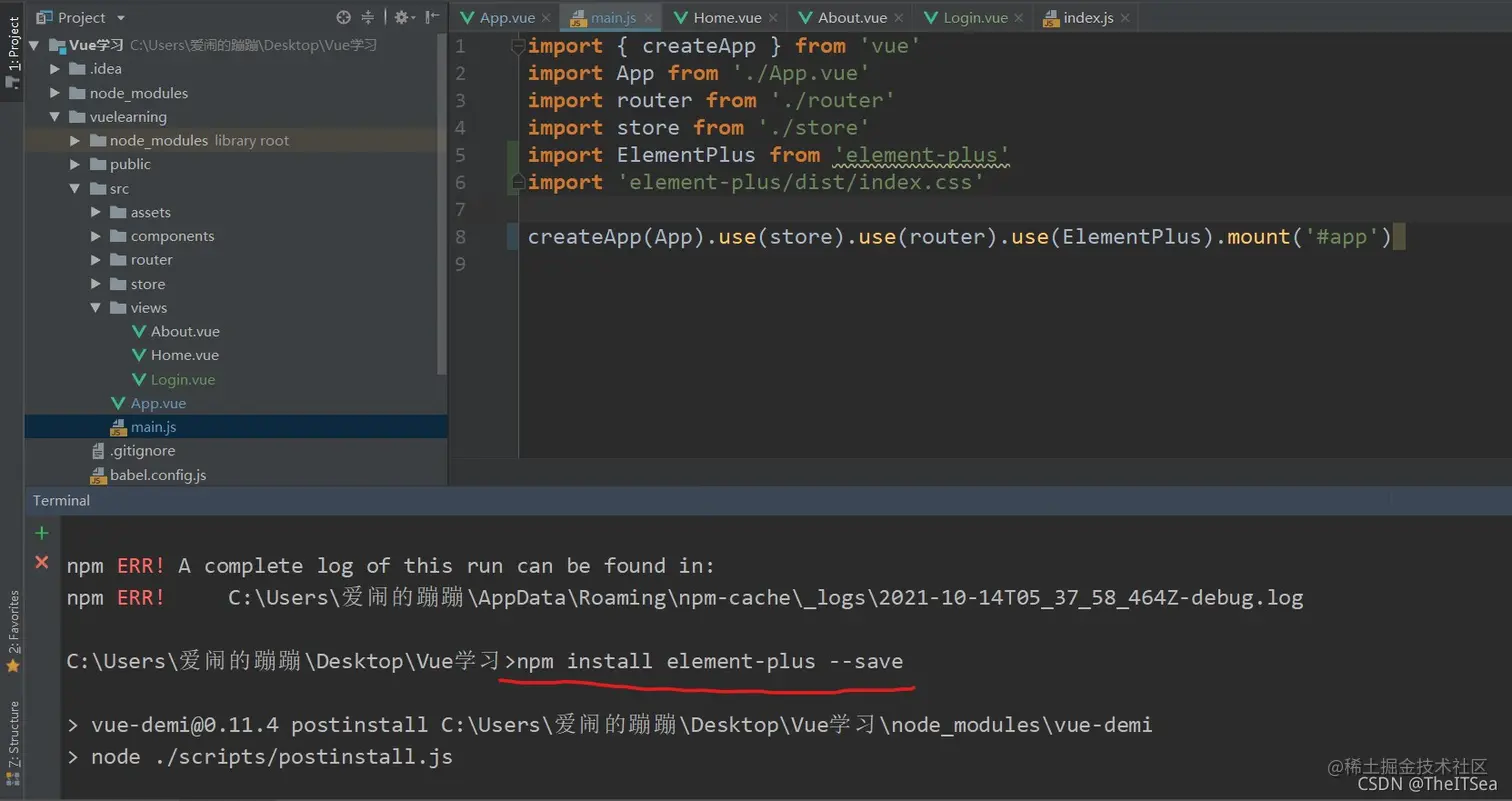Close the Home.vue editor tab
The width and height of the screenshot is (1512, 801).
[773, 18]
